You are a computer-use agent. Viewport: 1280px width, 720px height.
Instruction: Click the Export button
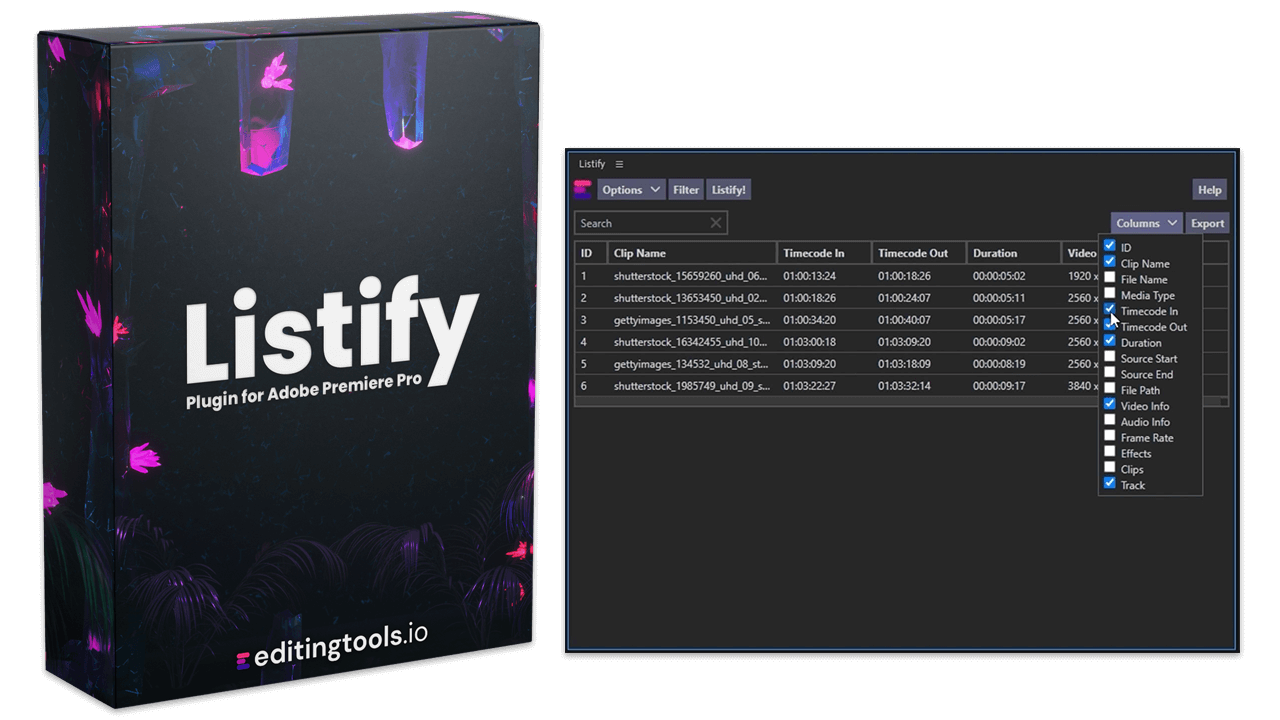[x=1207, y=222]
